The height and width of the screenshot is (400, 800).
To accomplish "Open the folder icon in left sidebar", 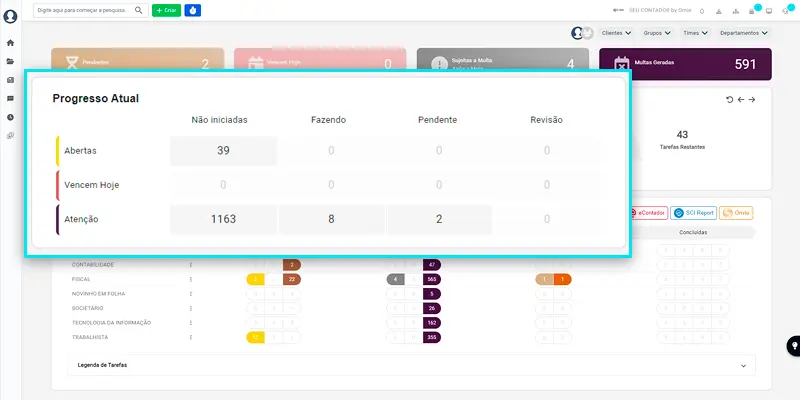I will (10, 61).
